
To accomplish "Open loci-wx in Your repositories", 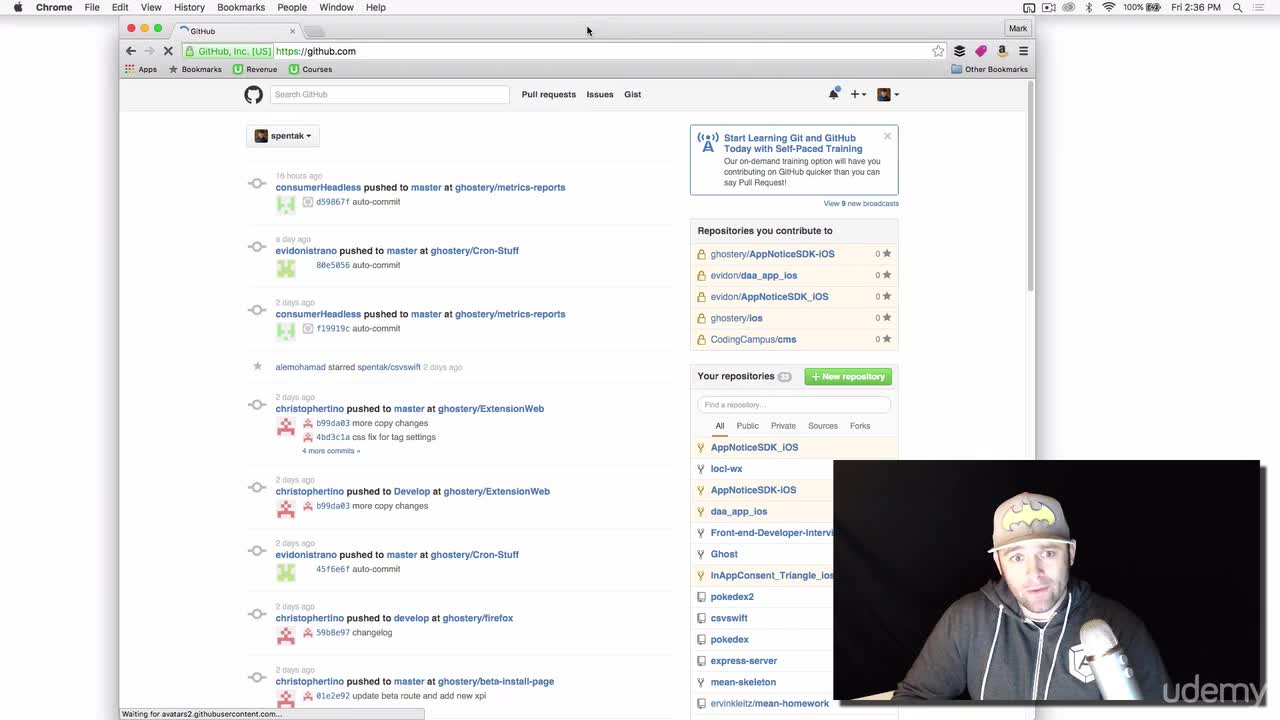I will [x=726, y=469].
